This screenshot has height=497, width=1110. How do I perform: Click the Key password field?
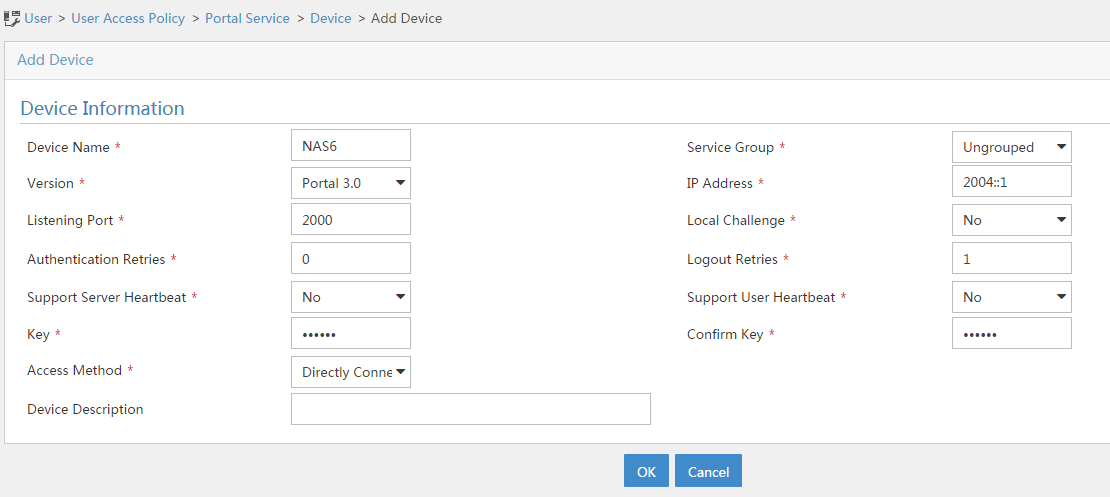tap(351, 333)
